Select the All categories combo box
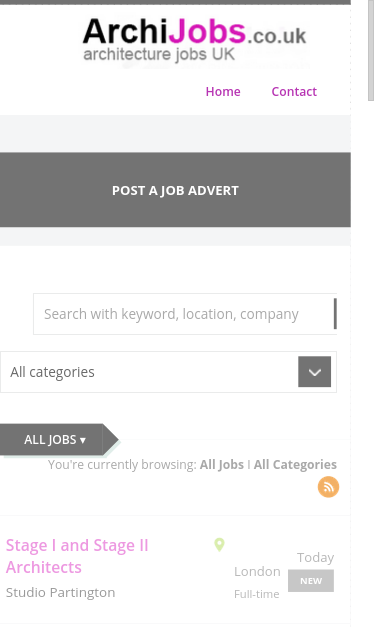The height and width of the screenshot is (627, 375). [168, 372]
